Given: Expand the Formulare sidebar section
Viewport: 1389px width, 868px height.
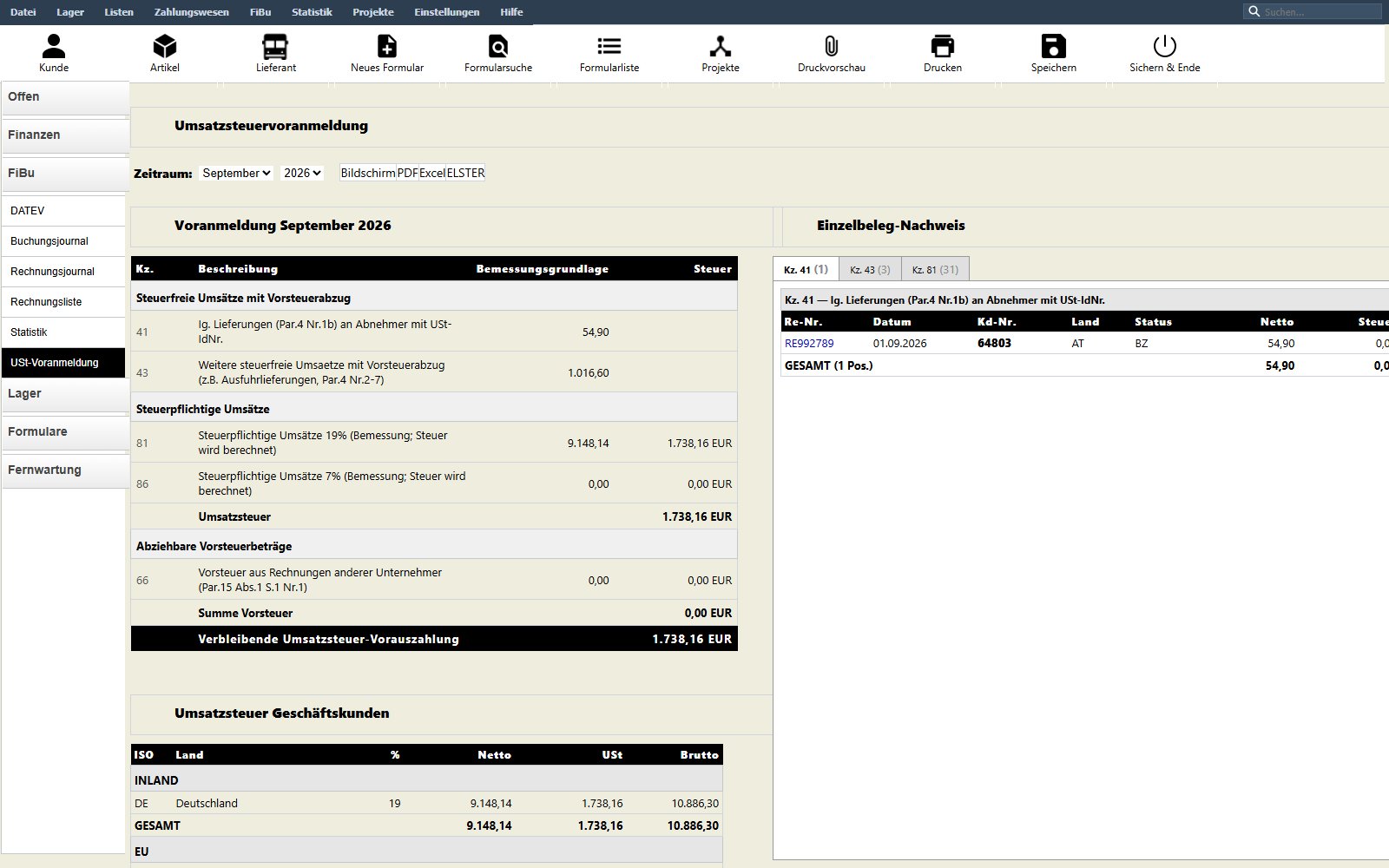Looking at the screenshot, I should click(65, 432).
